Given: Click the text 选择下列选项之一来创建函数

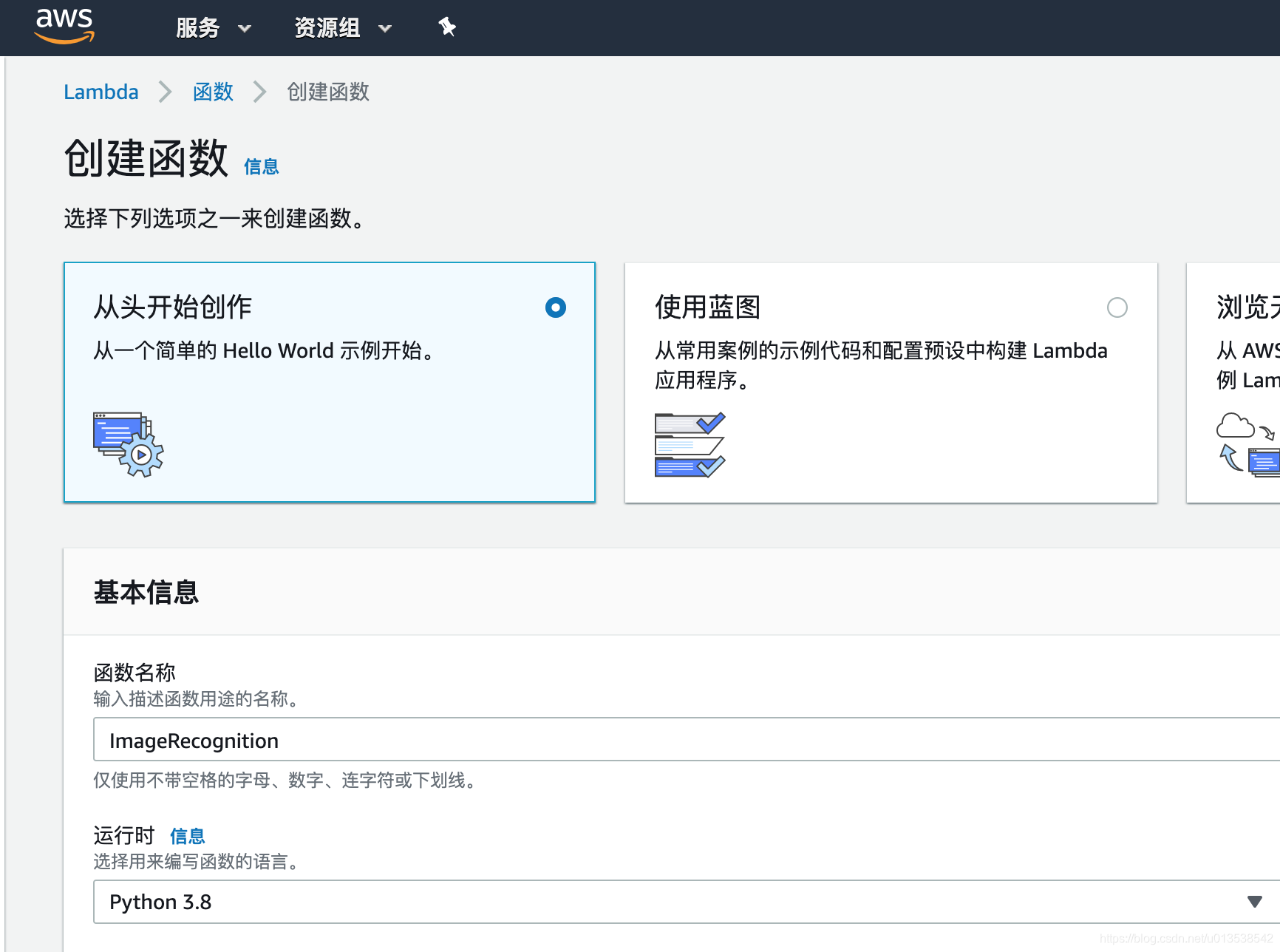Looking at the screenshot, I should 214,219.
